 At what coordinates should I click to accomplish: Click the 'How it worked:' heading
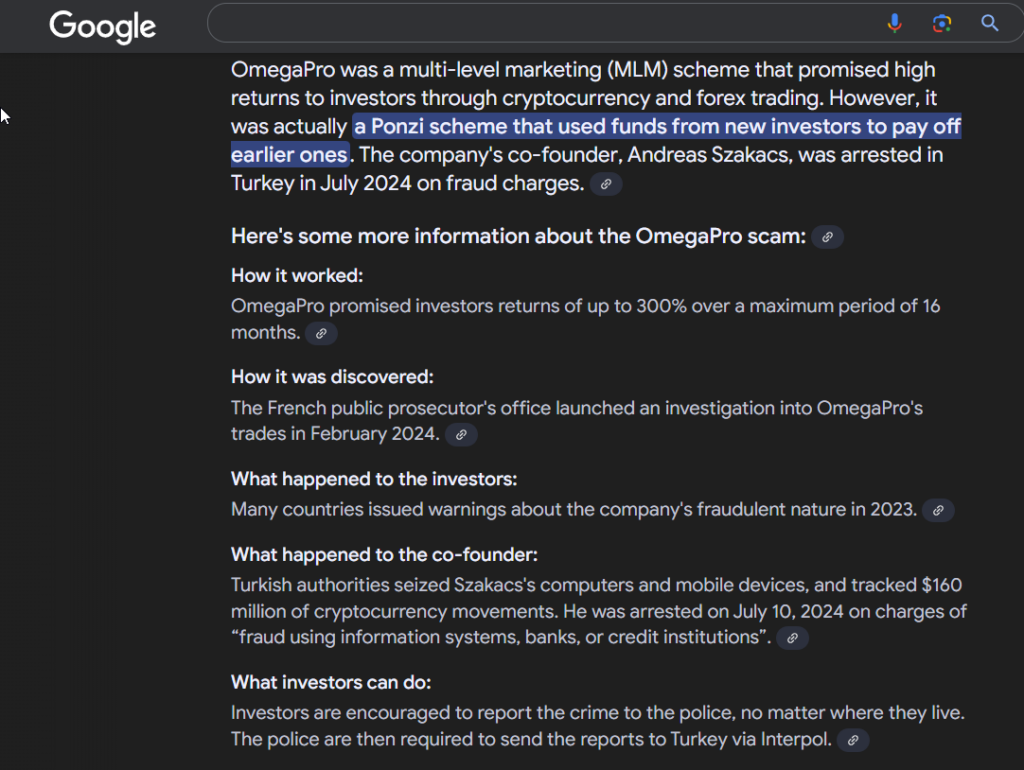click(x=297, y=276)
